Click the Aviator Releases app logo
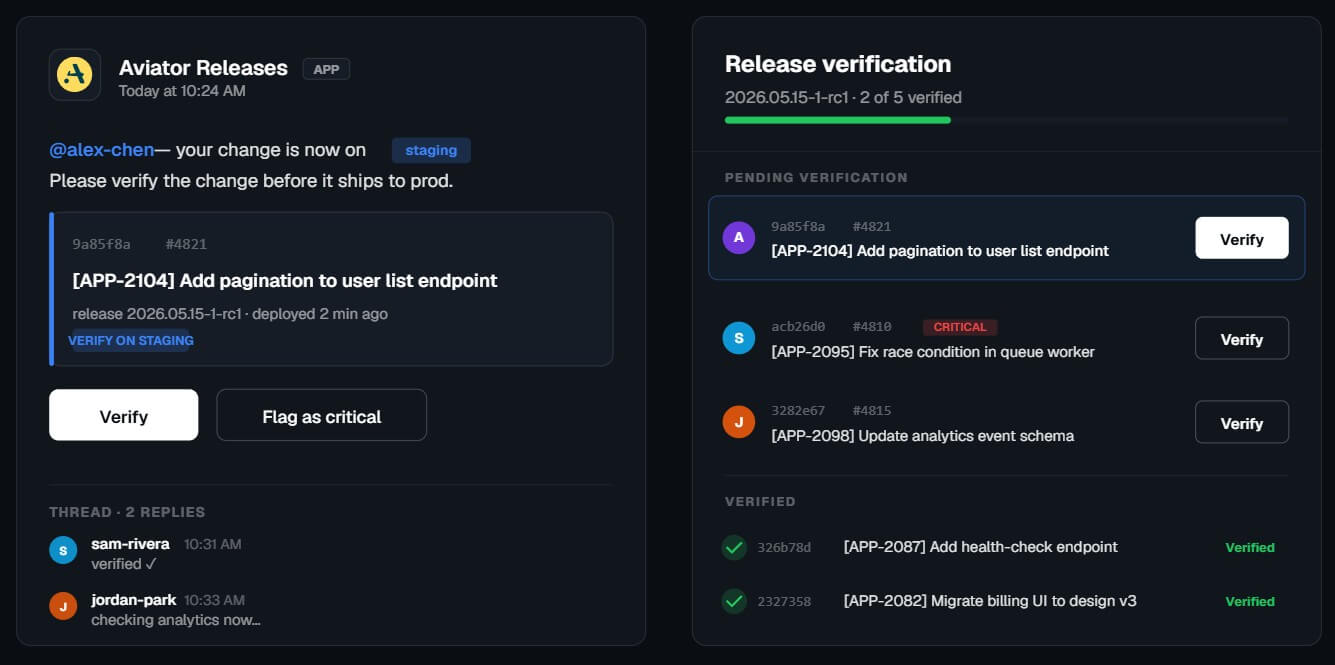The height and width of the screenshot is (665, 1335). [x=75, y=75]
